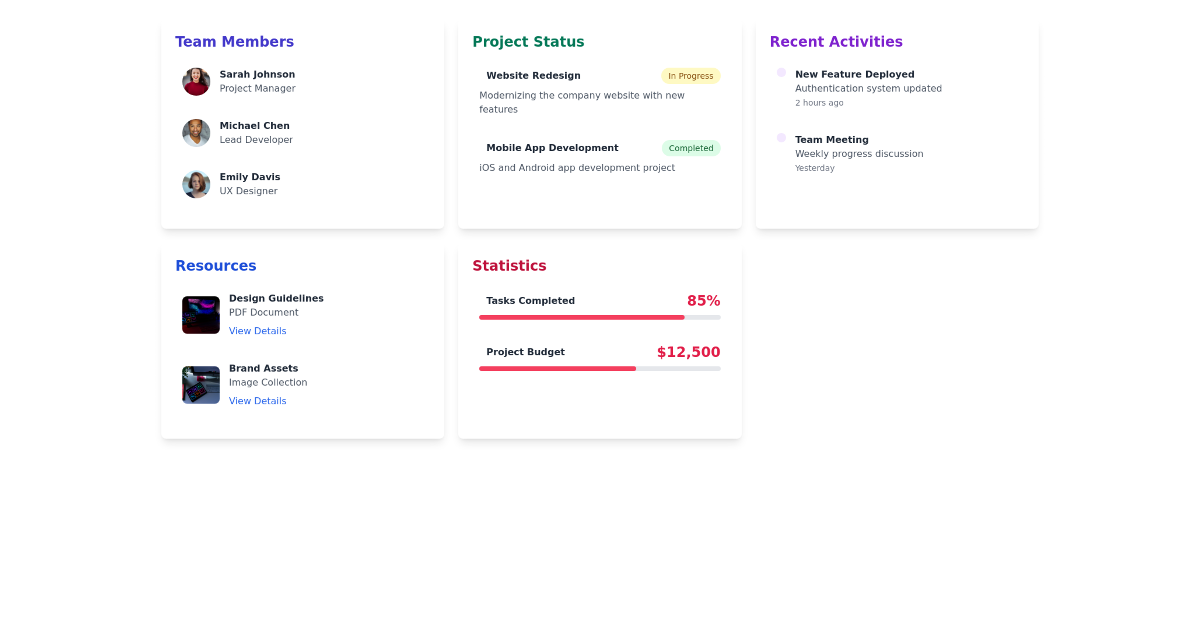1200x630 pixels.
Task: Select the Team Members panel heading
Action: (234, 41)
